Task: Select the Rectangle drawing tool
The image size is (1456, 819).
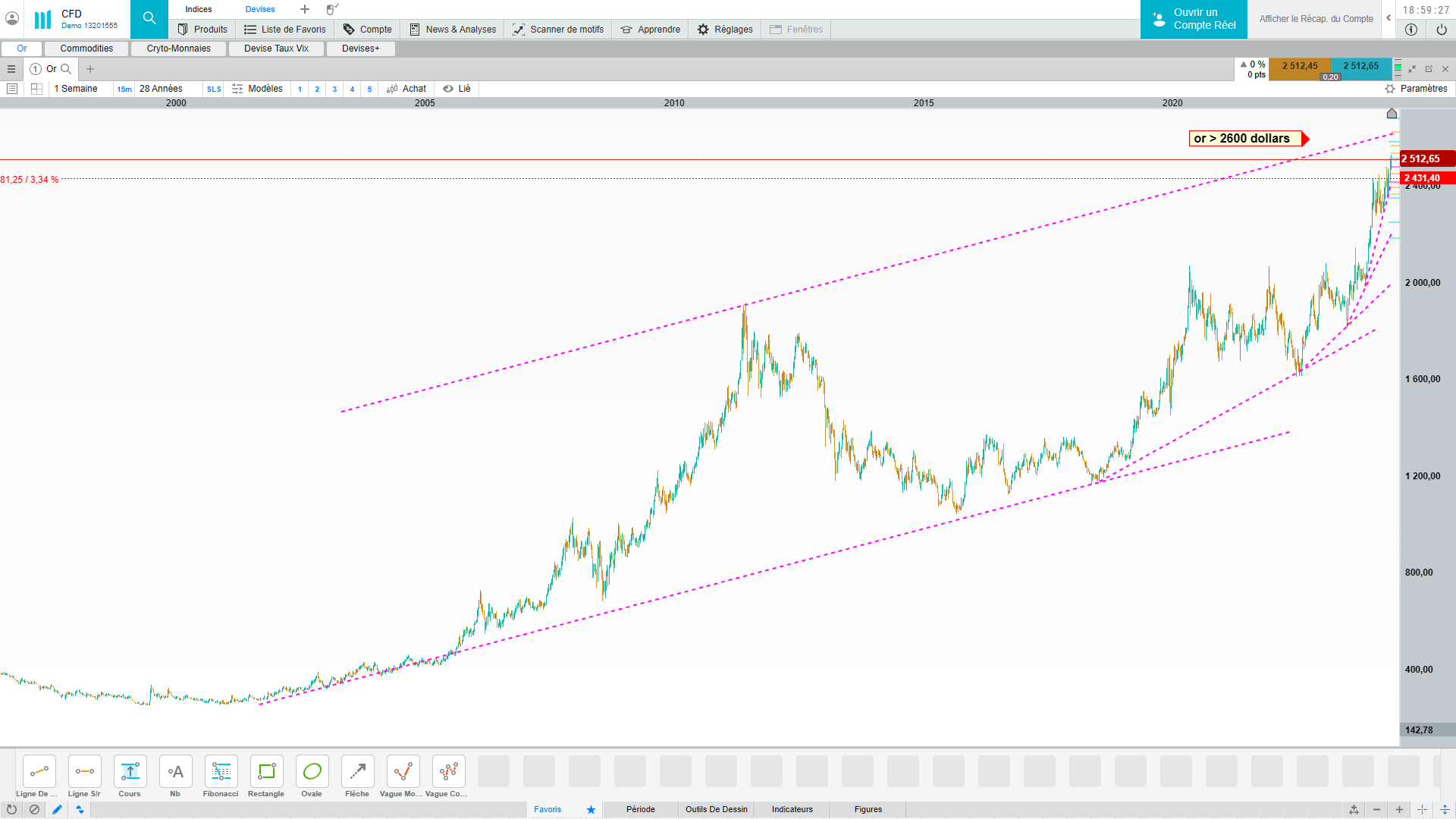Action: 266,772
